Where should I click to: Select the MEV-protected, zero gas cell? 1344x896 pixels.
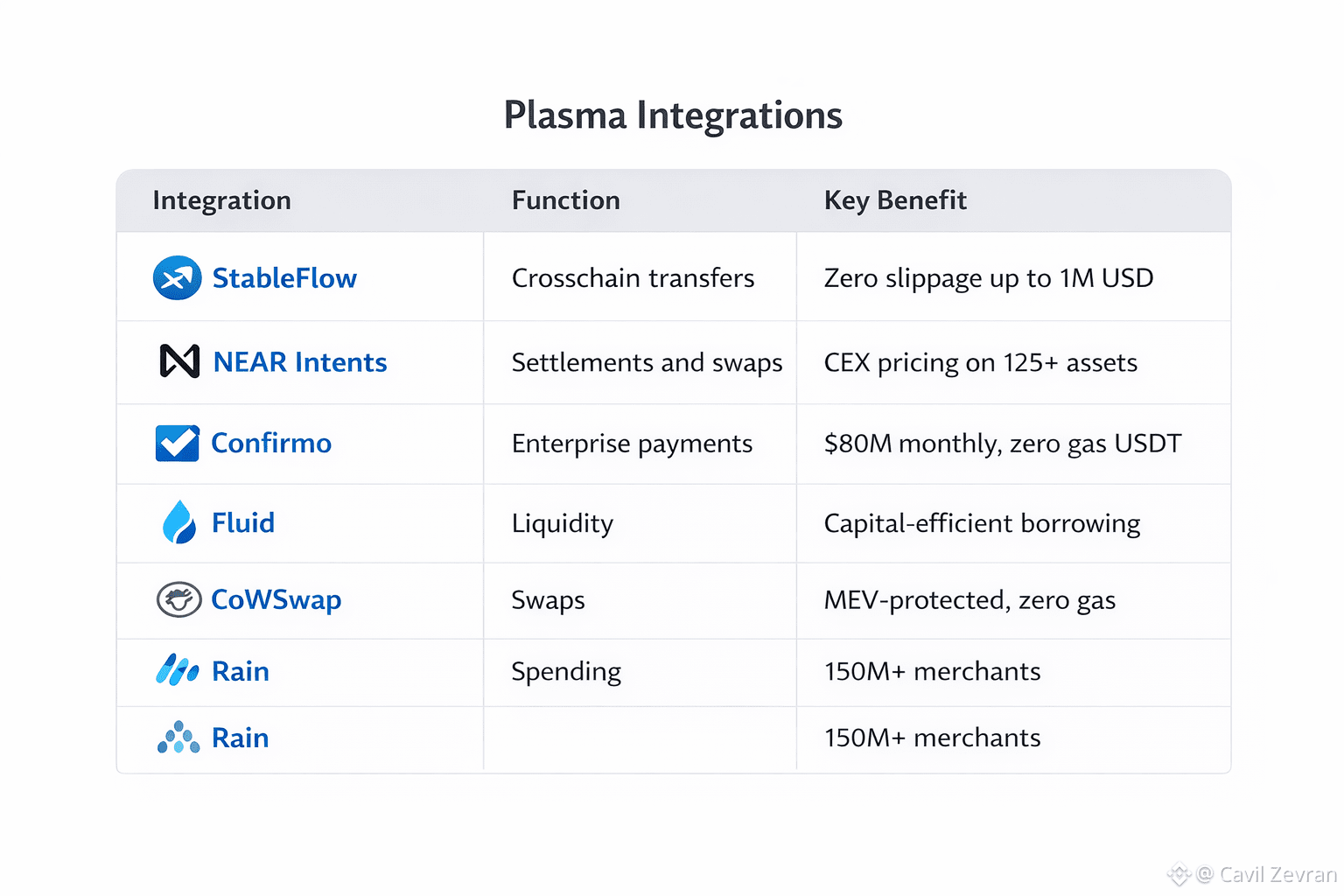pyautogui.click(x=969, y=600)
